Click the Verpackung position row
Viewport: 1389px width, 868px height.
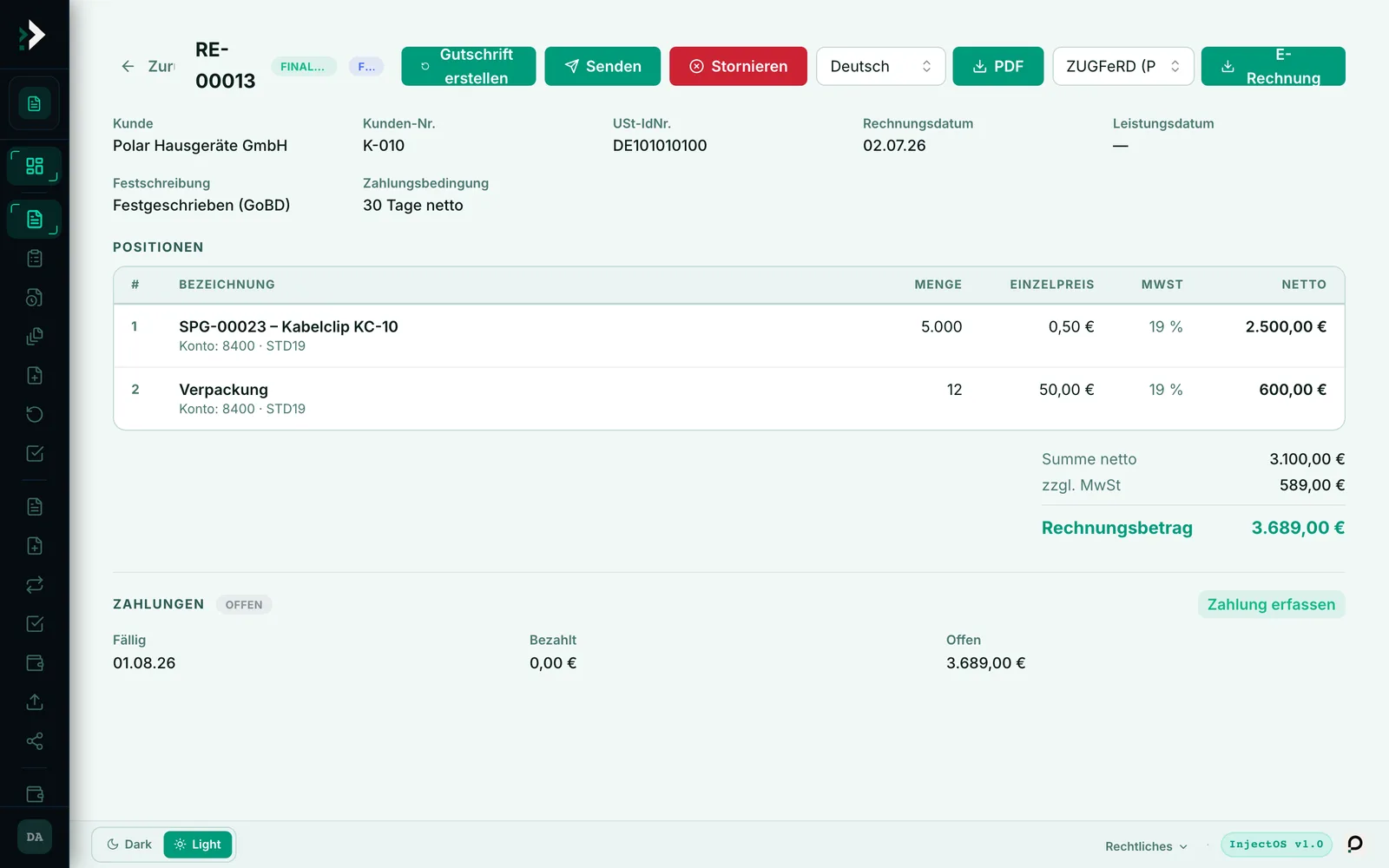(x=729, y=398)
